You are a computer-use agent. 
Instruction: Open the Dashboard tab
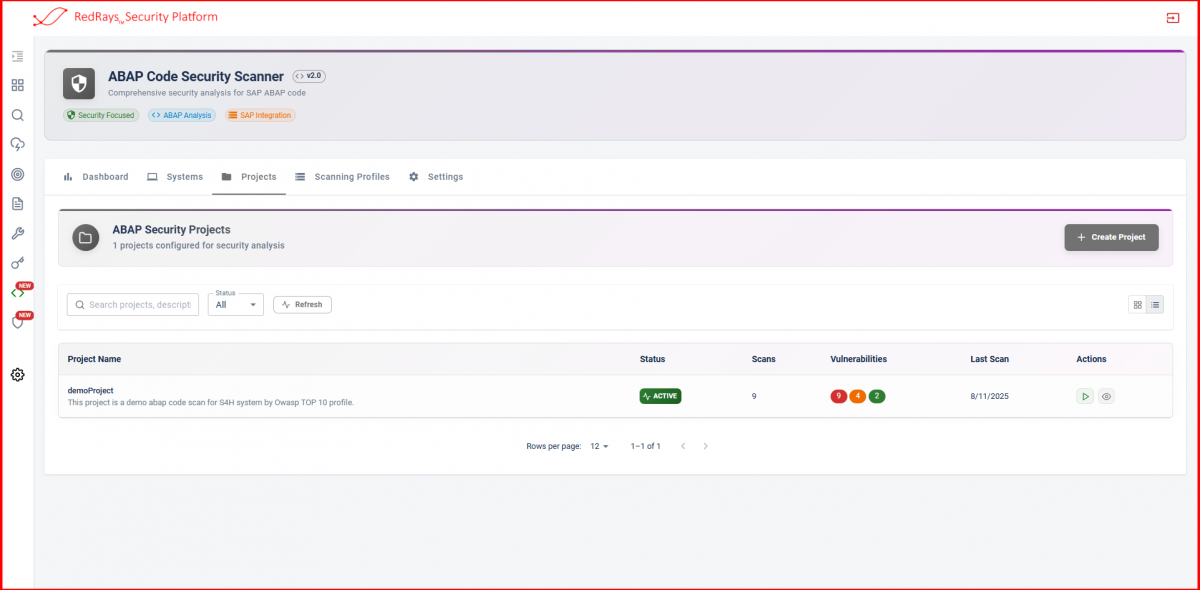[x=96, y=177]
